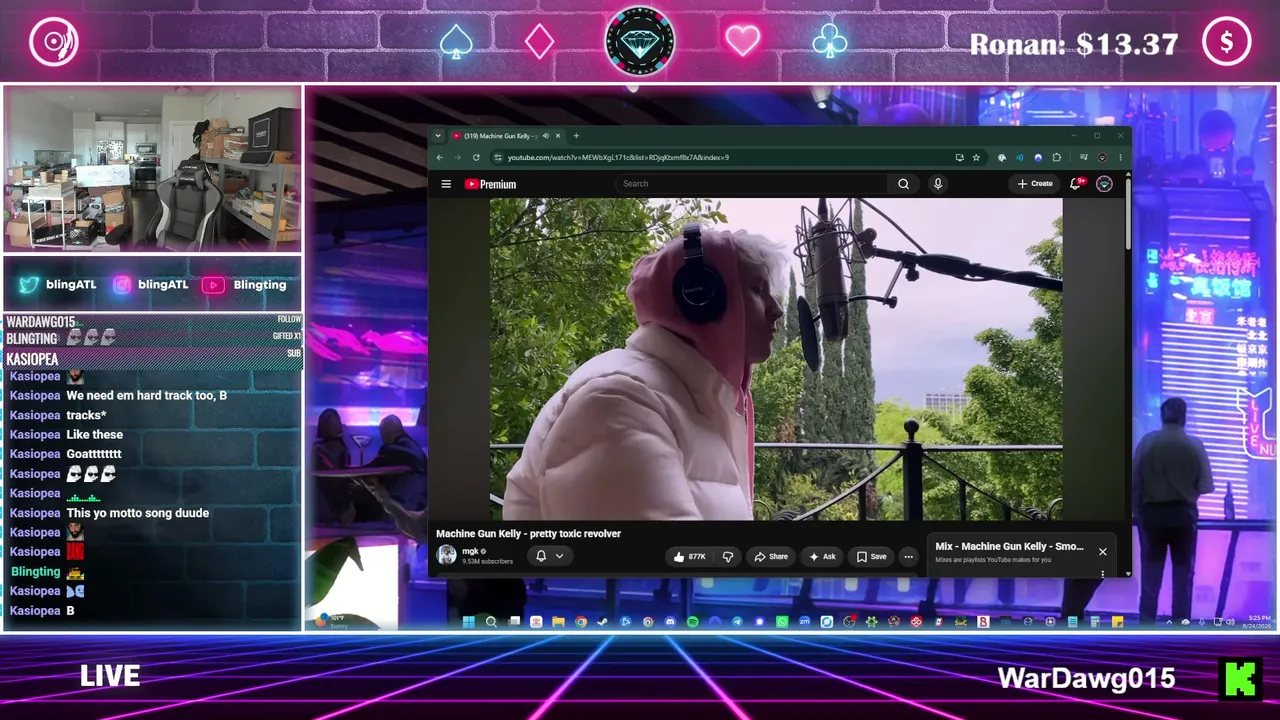Click chat message "This yo motto song duude"
Screen dimensions: 1280x720
click(x=138, y=513)
